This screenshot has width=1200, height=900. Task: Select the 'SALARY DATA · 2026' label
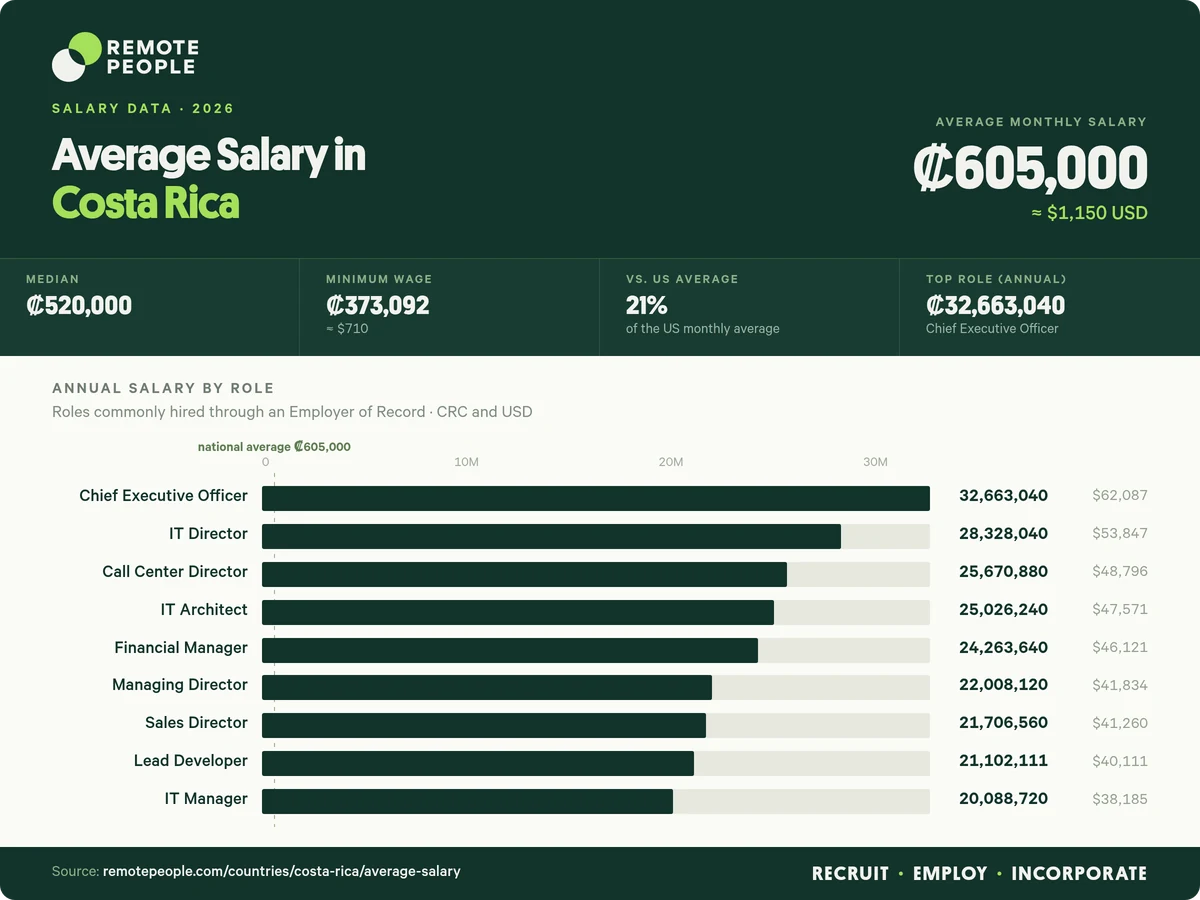[143, 108]
